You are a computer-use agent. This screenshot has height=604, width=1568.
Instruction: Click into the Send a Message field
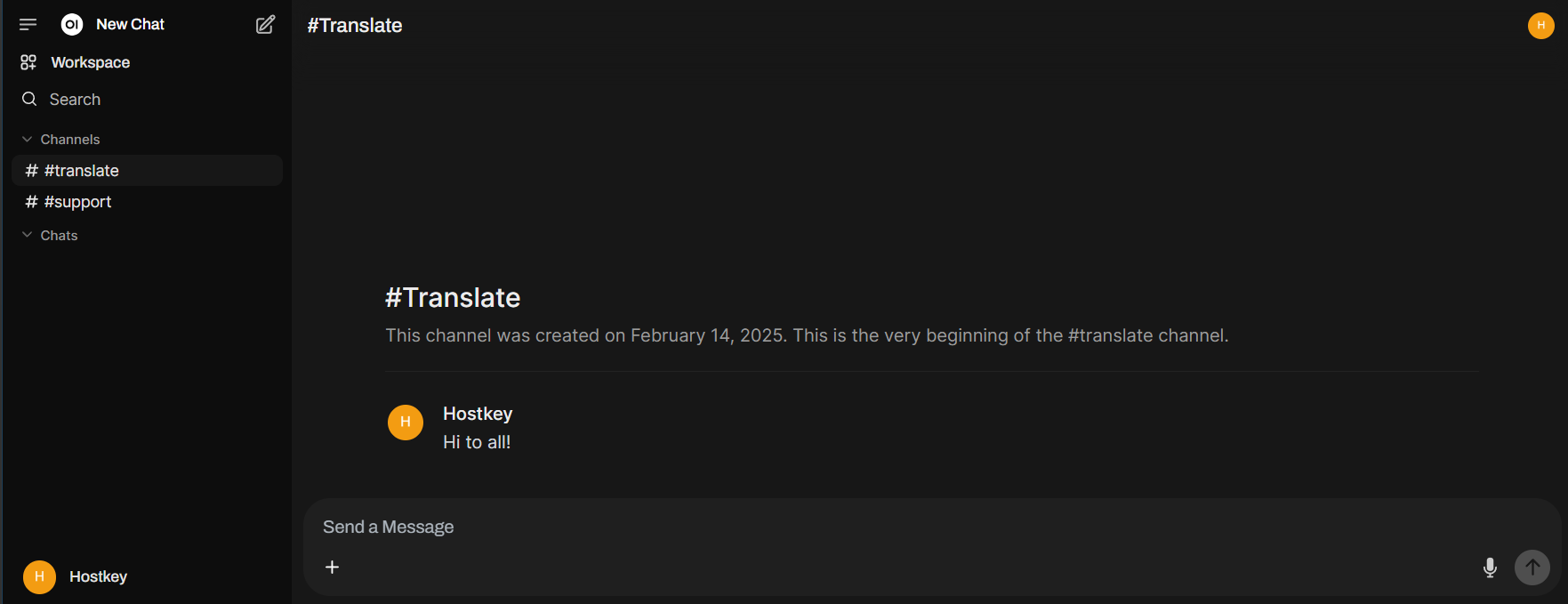889,527
